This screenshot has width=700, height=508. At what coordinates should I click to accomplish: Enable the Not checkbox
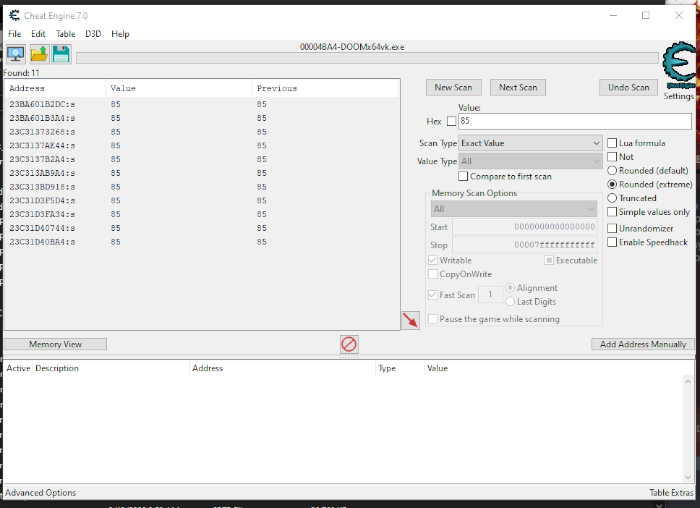pyautogui.click(x=612, y=157)
